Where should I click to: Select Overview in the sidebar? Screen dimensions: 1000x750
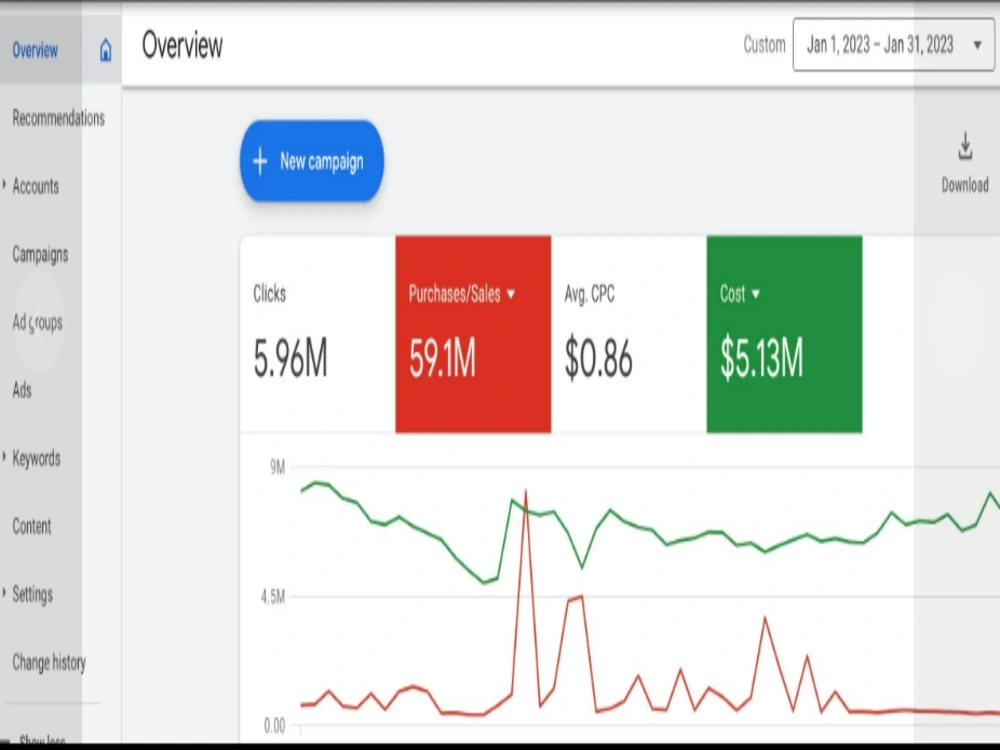pos(35,50)
